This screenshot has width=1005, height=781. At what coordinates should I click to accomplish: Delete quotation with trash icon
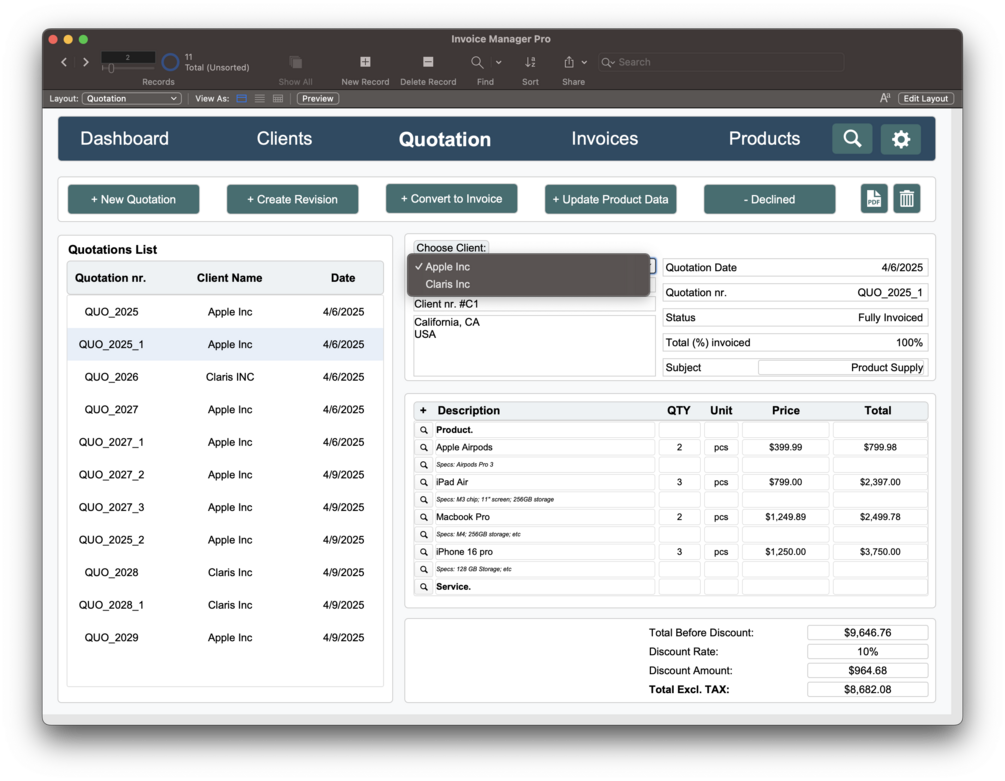[x=906, y=199]
